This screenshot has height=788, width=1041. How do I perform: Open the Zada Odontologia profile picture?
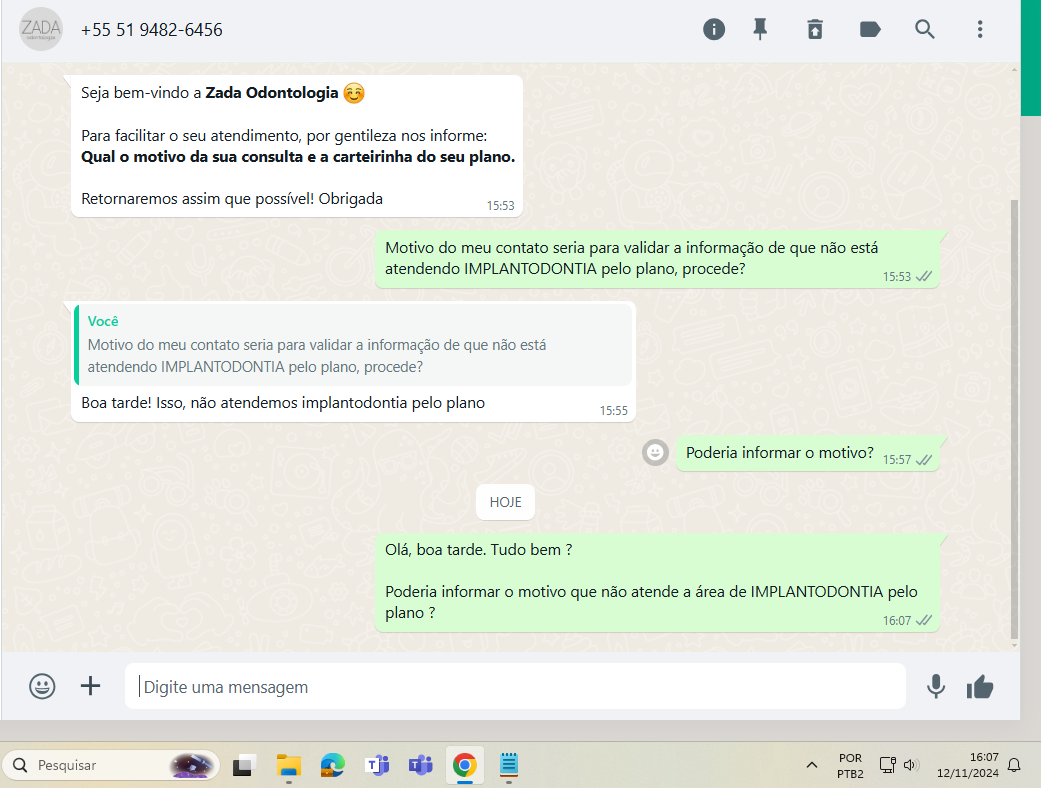[41, 29]
